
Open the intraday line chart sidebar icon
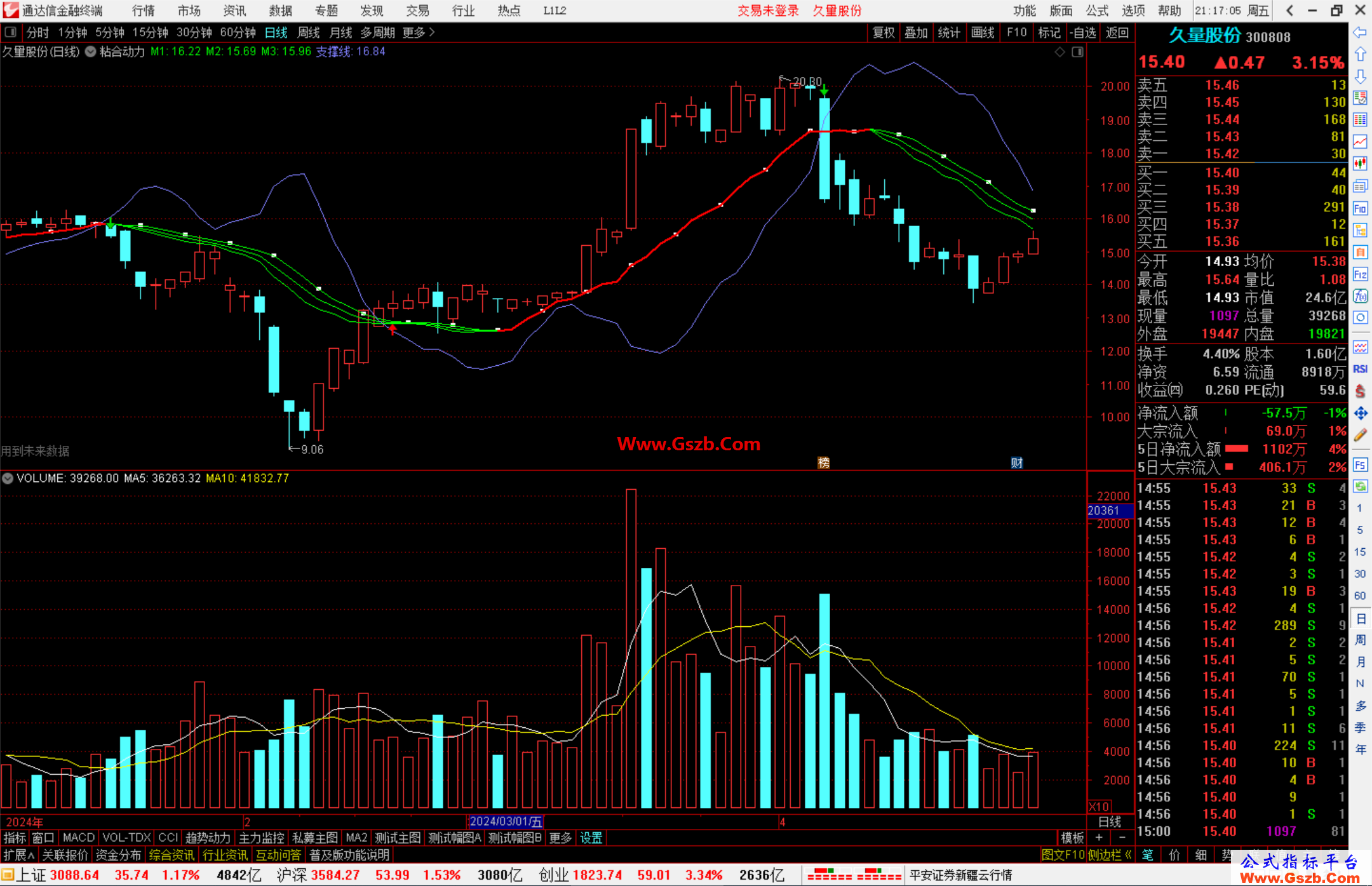pyautogui.click(x=1360, y=142)
